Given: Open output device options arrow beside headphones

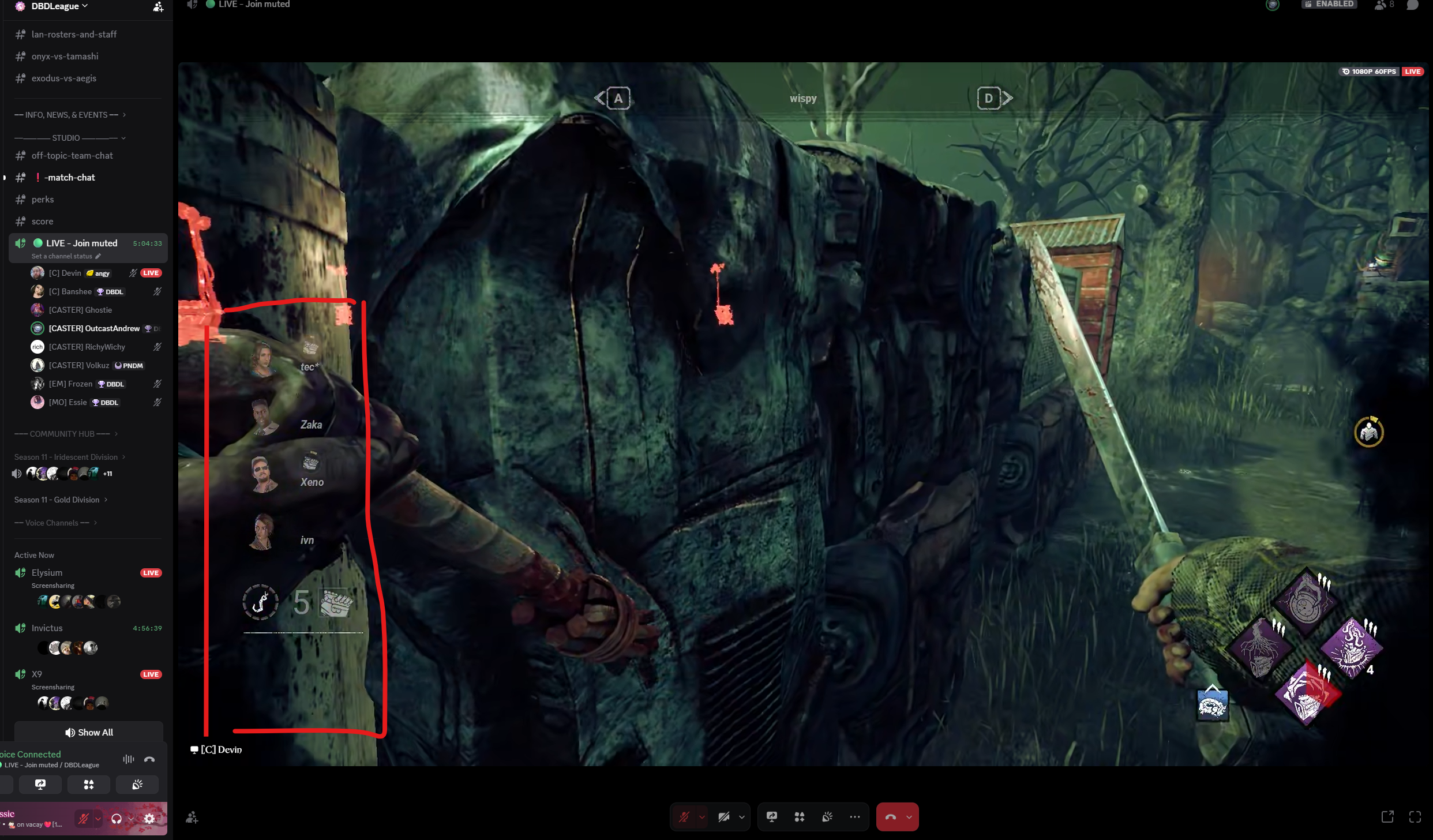Looking at the screenshot, I should pos(131,818).
